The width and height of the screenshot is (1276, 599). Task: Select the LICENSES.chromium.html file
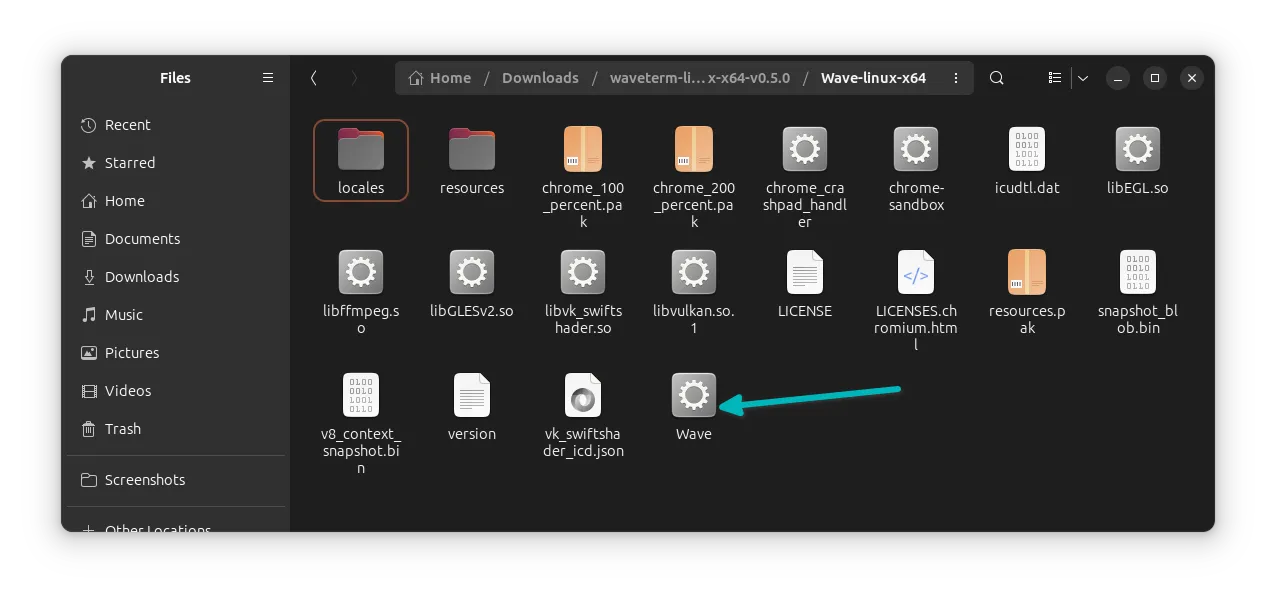916,273
